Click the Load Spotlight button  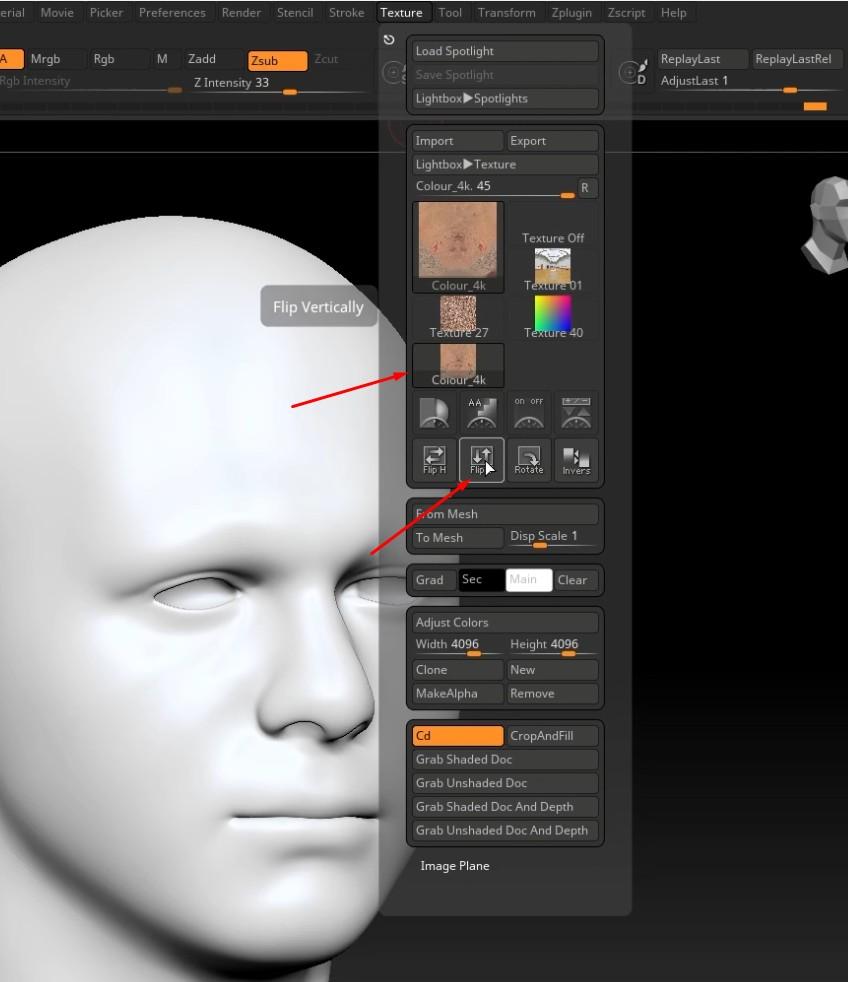click(x=505, y=51)
